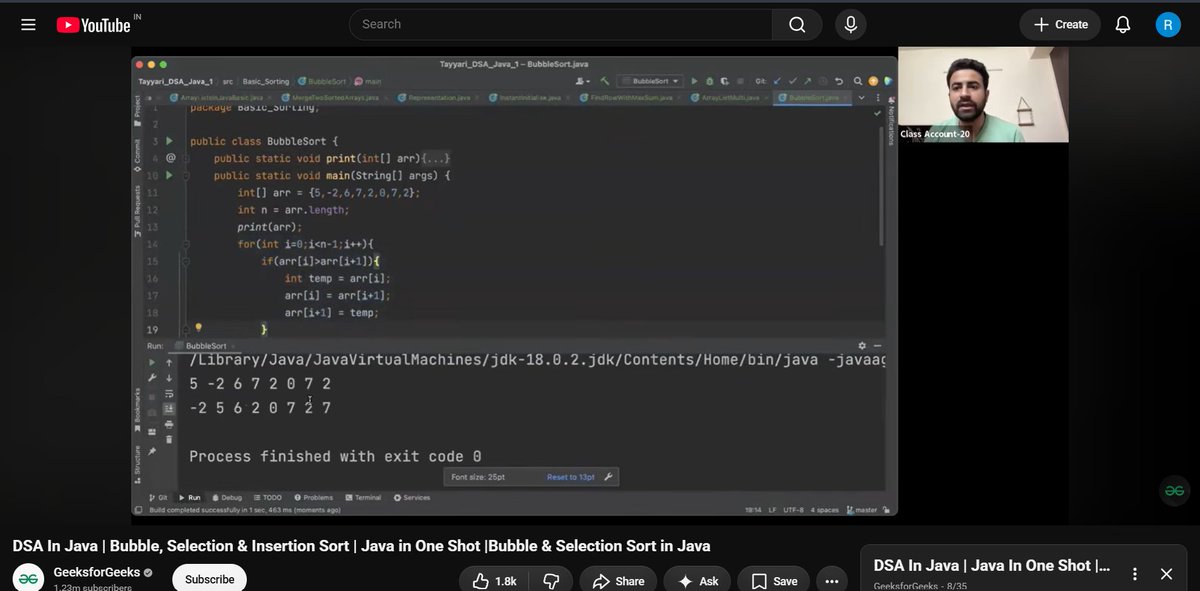Click the pin tab icon in Run panel
The image size is (1200, 591).
pyautogui.click(x=152, y=451)
